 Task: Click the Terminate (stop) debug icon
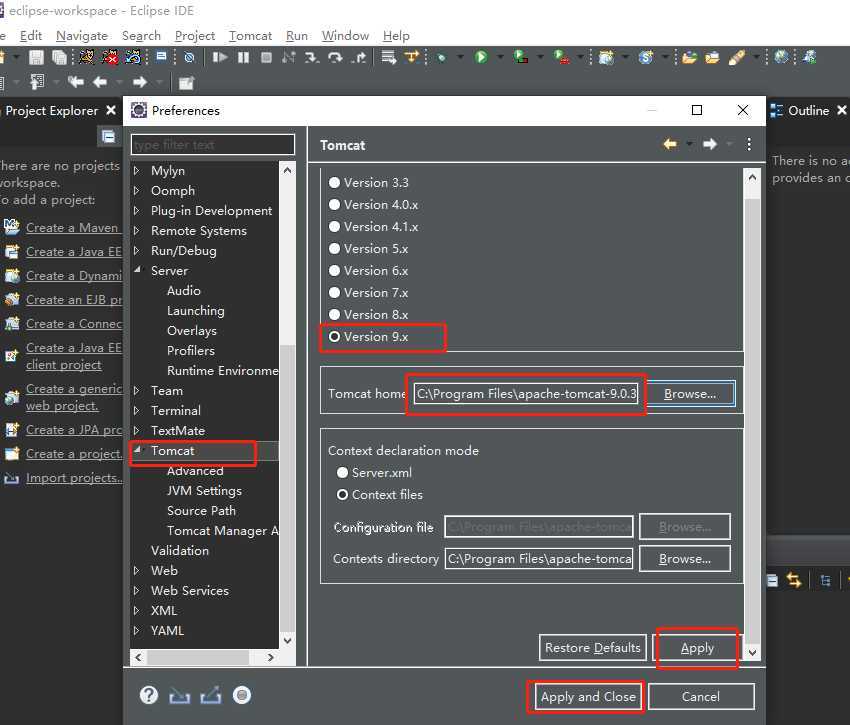click(266, 57)
